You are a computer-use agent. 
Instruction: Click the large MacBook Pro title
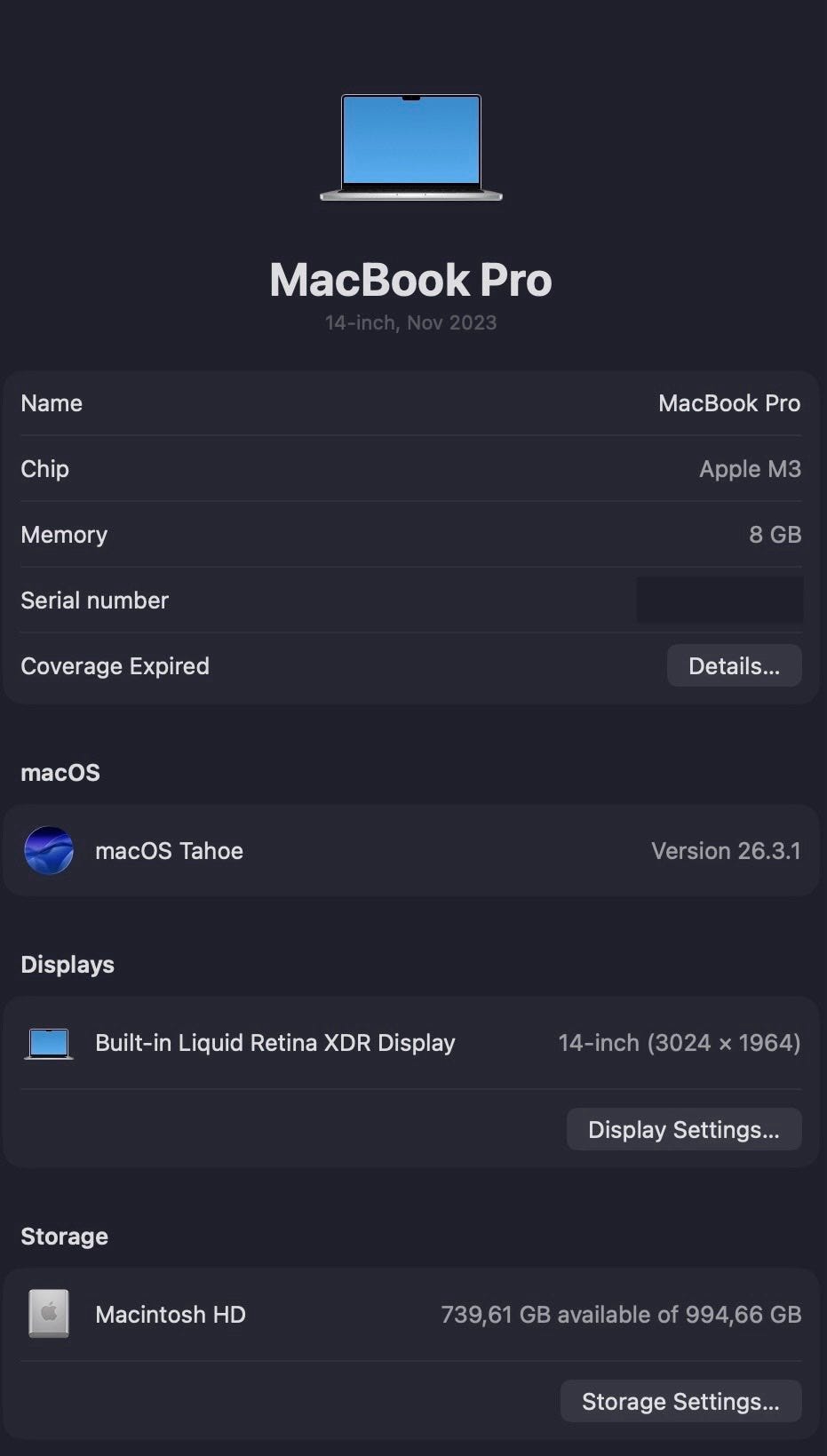click(x=410, y=280)
